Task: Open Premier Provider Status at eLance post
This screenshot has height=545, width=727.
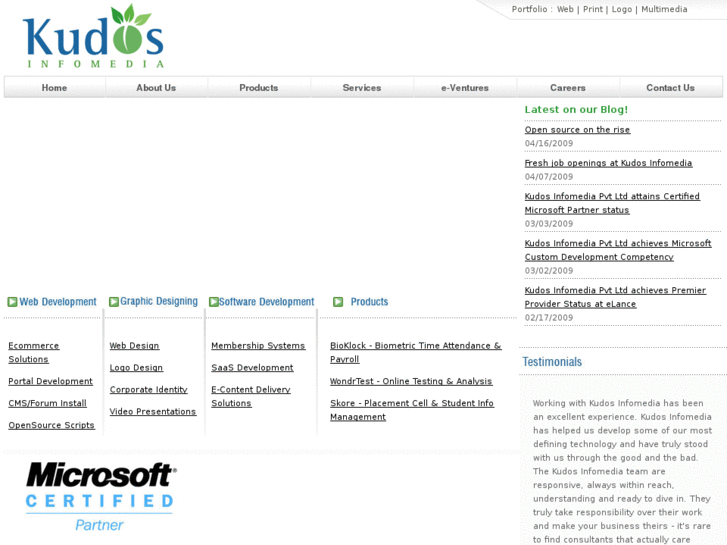Action: click(x=615, y=297)
